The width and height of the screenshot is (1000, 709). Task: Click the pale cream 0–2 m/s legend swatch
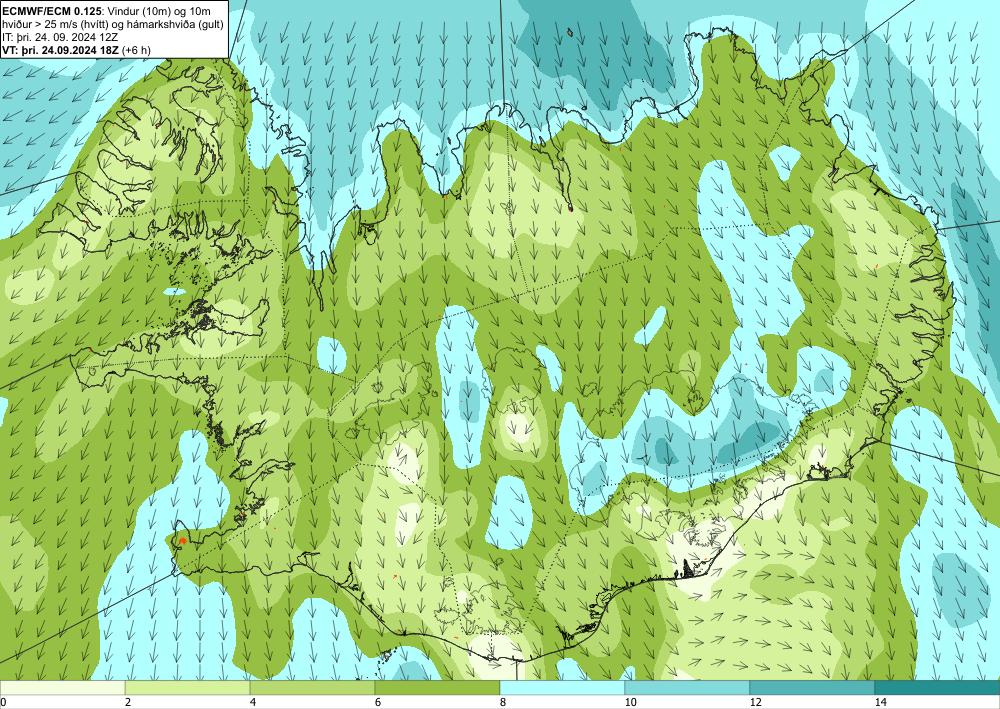point(62,687)
